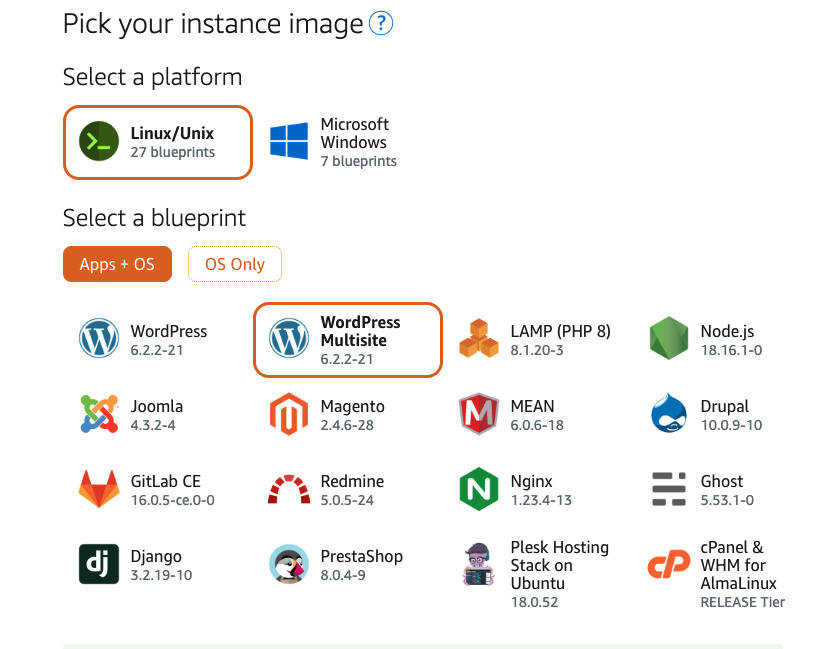Choose the Magento blueprint name

[352, 407]
